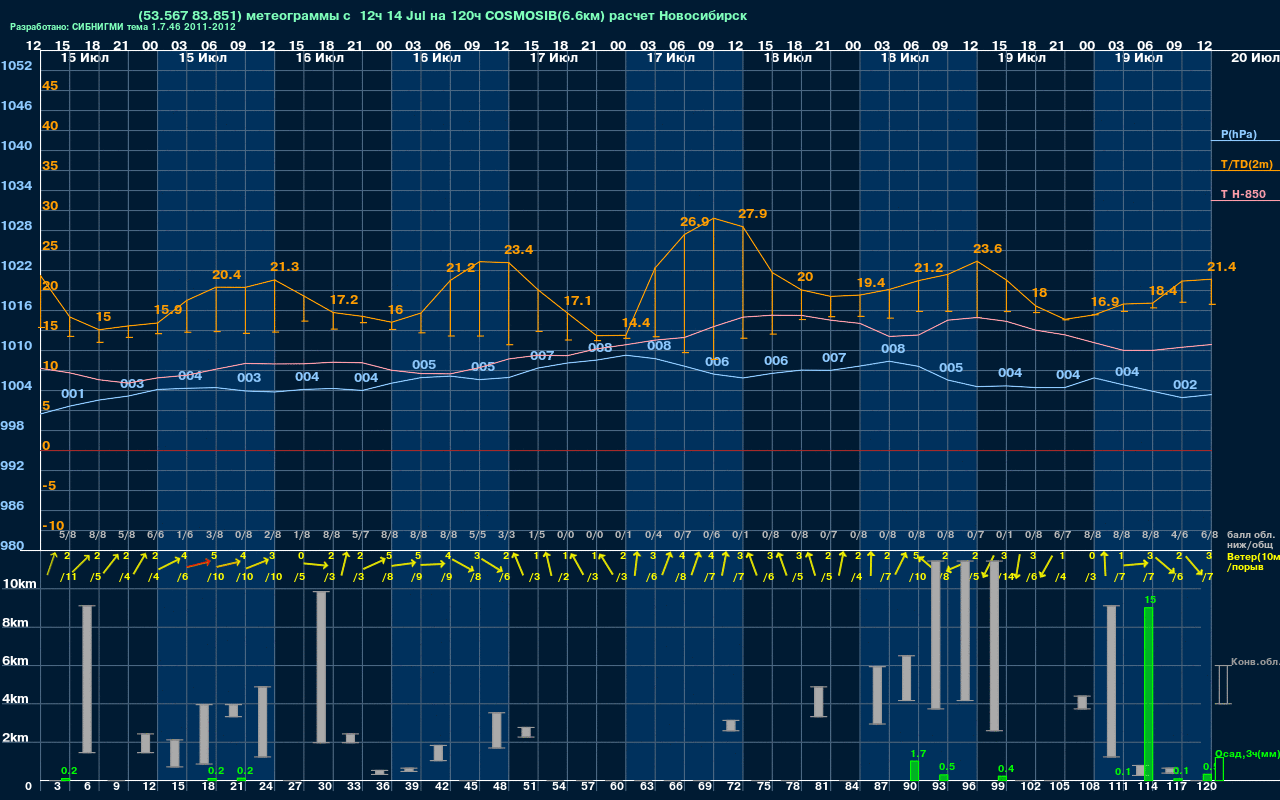Click the orange -10 temperature axis label
Image resolution: width=1280 pixels, height=800 pixels.
[54, 526]
